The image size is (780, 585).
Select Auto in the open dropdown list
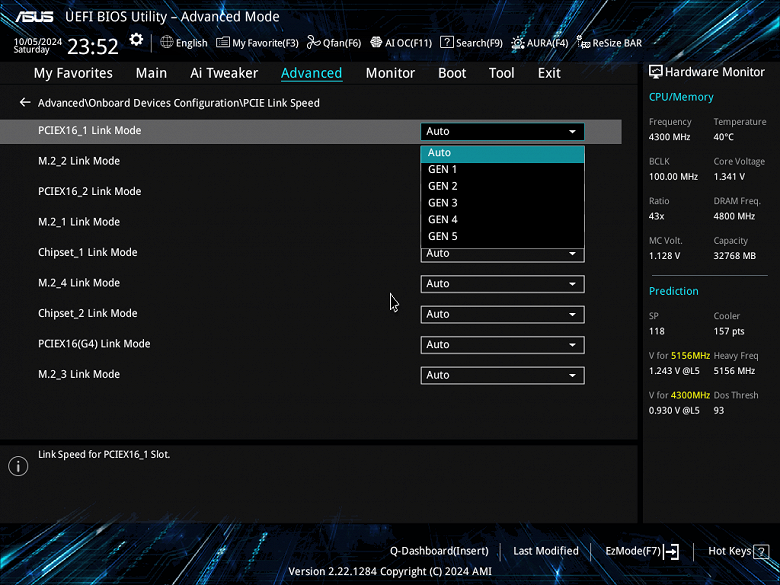point(502,153)
